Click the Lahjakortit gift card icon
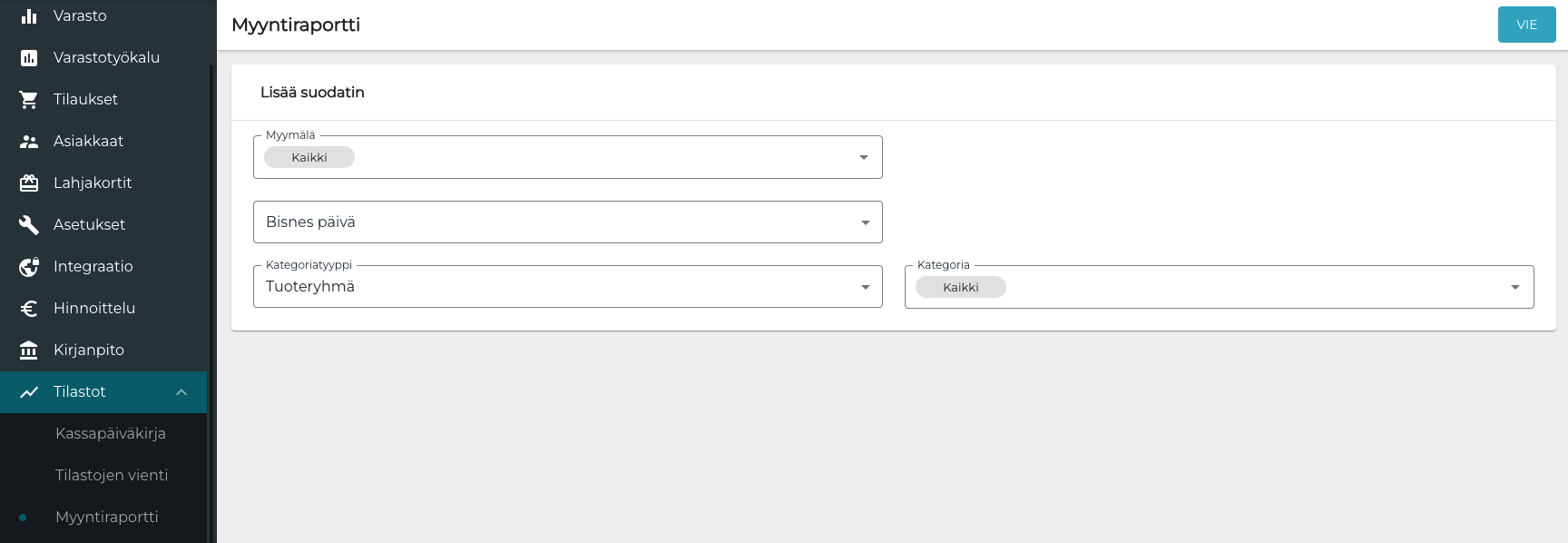The height and width of the screenshot is (543, 1568). [29, 183]
